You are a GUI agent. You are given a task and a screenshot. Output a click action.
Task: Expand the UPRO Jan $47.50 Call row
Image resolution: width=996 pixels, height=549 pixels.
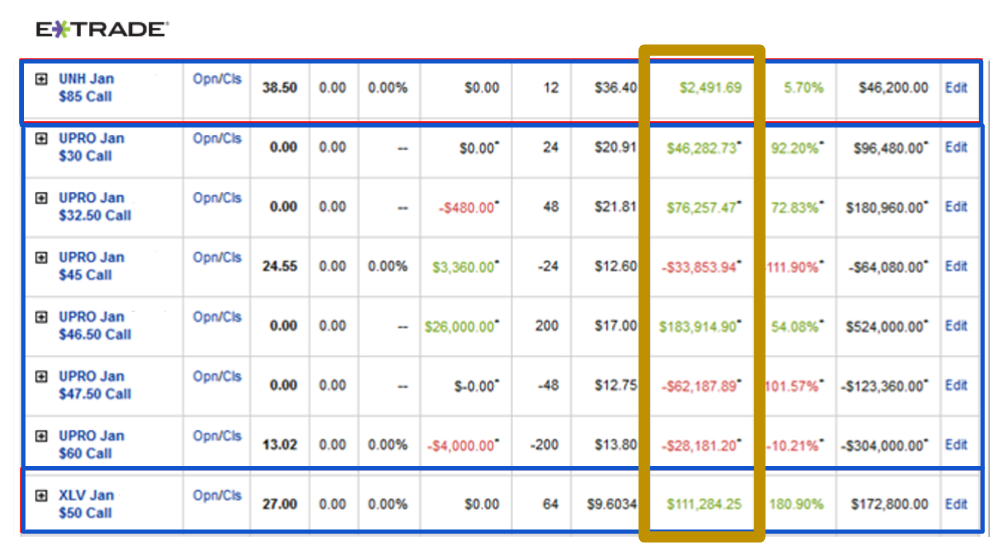point(41,377)
